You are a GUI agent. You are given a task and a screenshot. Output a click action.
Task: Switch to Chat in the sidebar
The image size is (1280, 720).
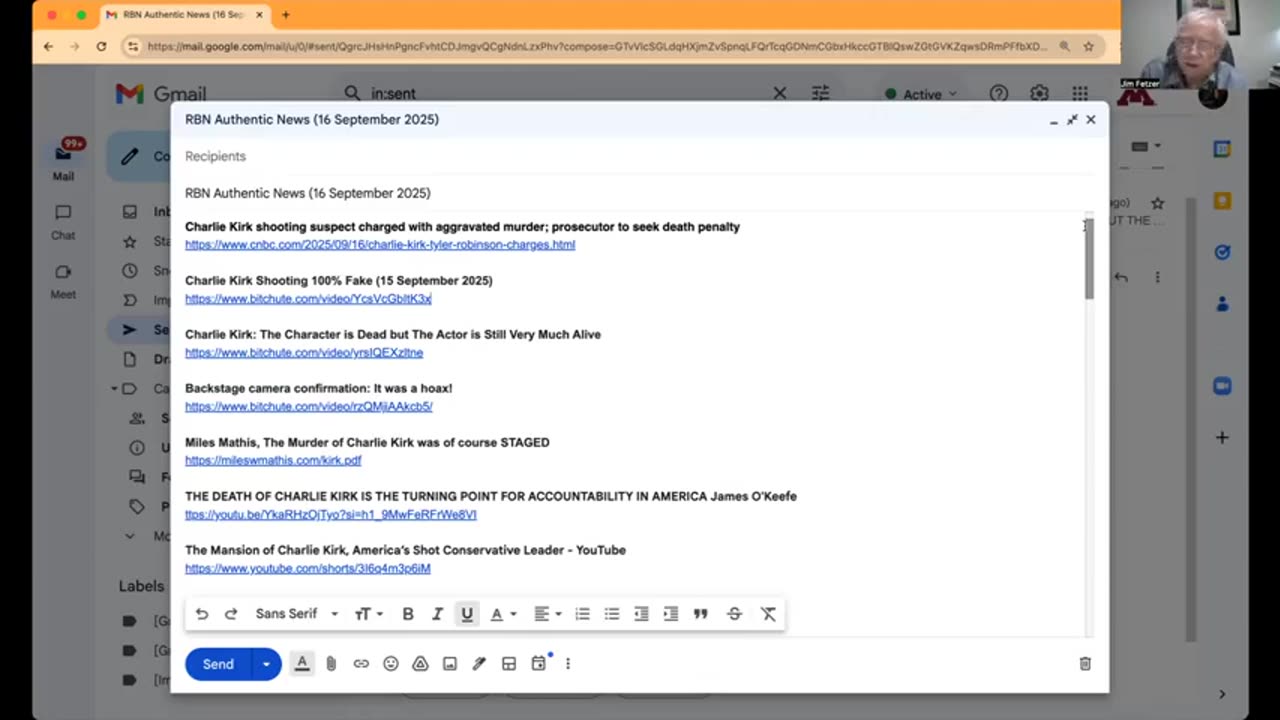[63, 222]
